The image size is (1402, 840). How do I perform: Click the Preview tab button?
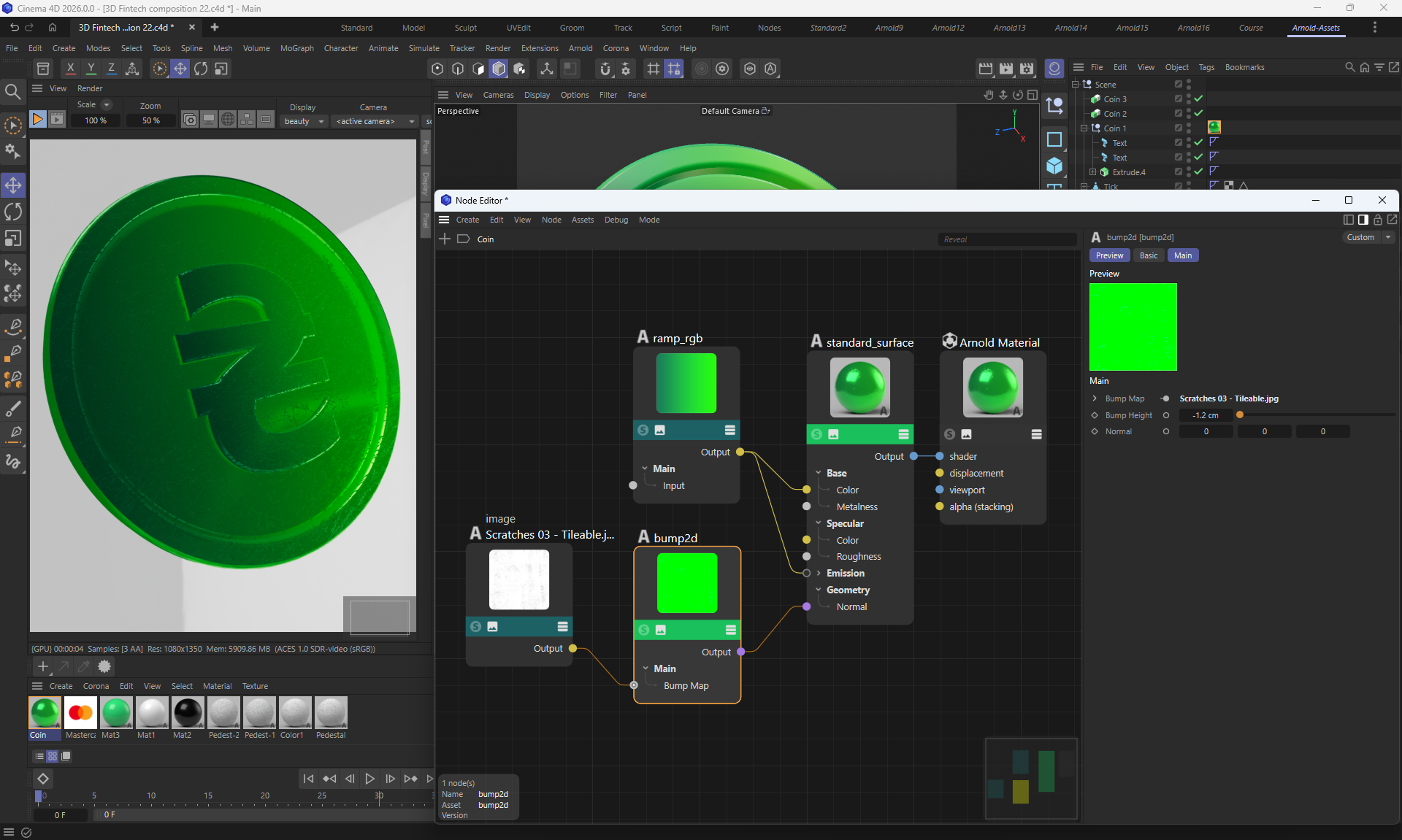coord(1109,255)
